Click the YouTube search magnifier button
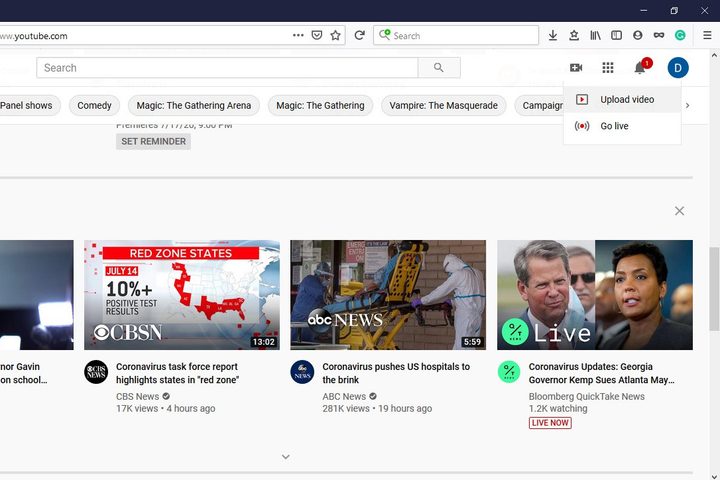720x480 pixels. tap(439, 68)
